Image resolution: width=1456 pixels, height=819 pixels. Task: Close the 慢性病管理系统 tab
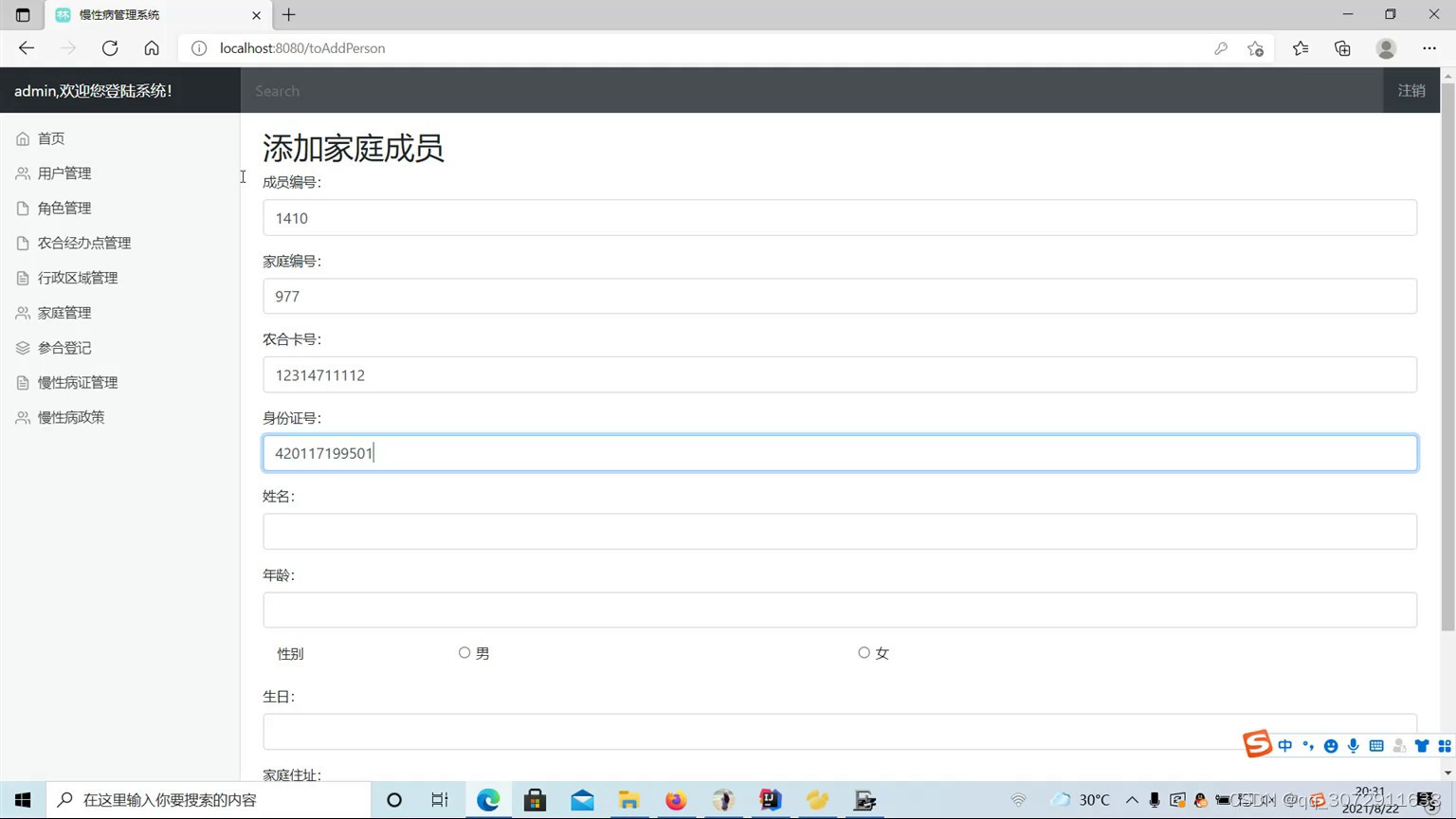click(256, 15)
